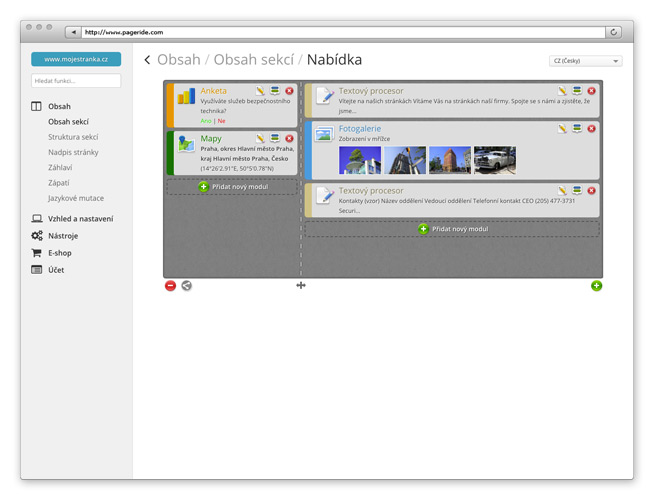Select Jazykové mutace menu item

pyautogui.click(x=76, y=198)
